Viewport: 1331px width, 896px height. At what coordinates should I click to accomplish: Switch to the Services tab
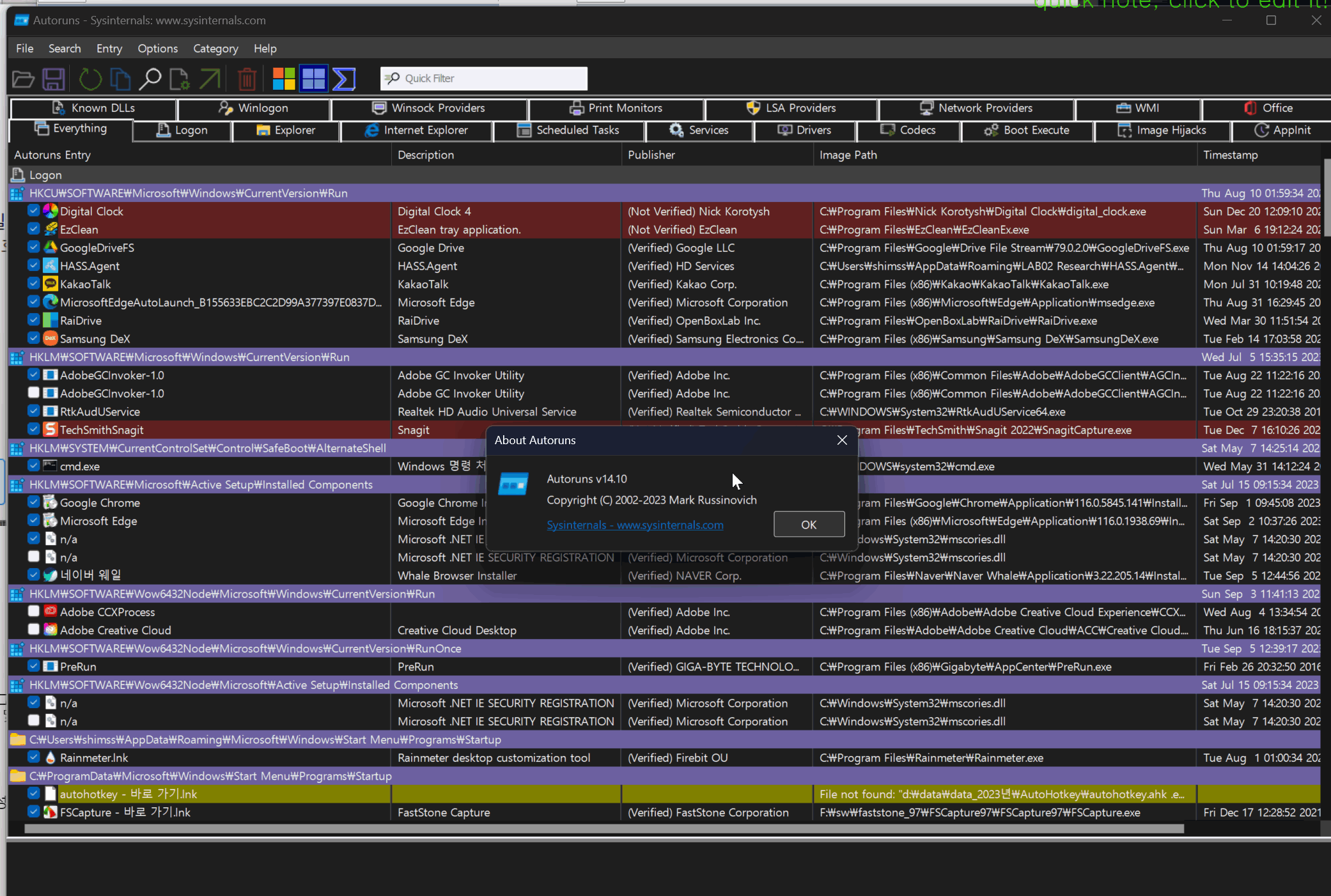coord(699,130)
